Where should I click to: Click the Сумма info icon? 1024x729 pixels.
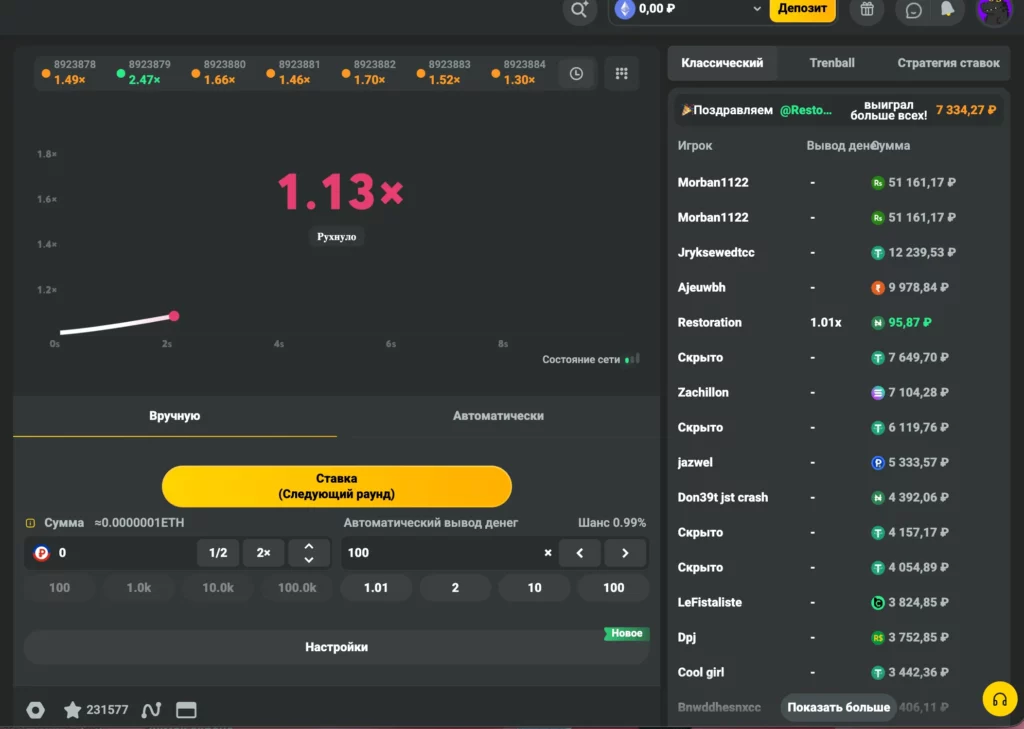(30, 523)
